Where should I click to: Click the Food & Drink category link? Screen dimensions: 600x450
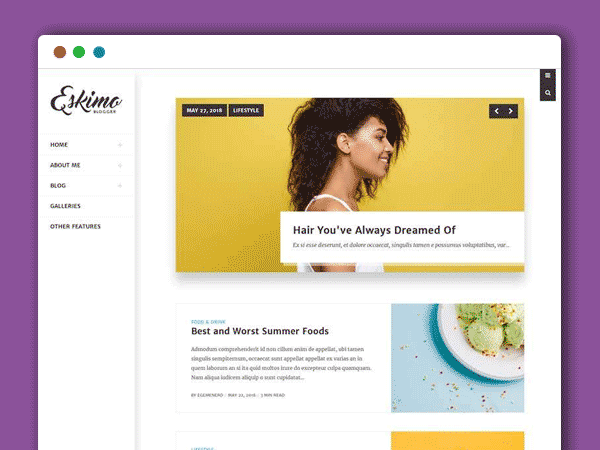pos(209,322)
